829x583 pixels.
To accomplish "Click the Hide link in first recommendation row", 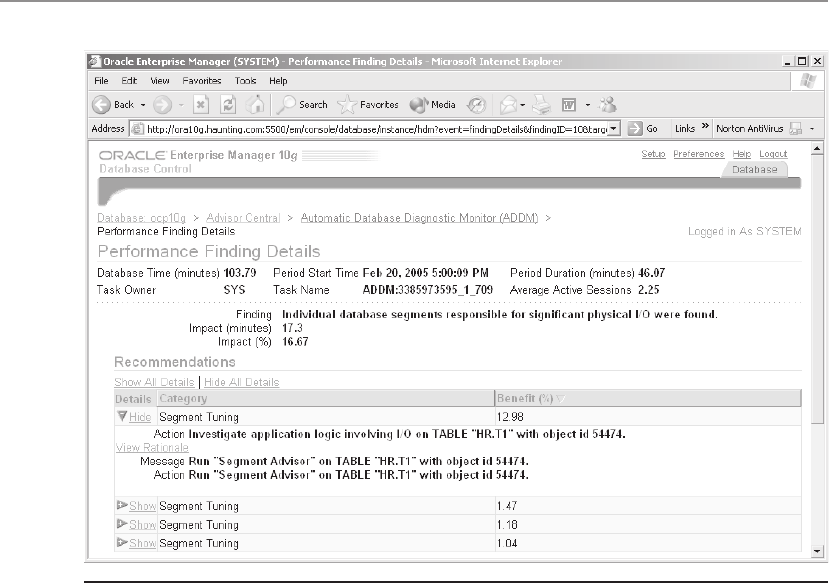I will [x=140, y=417].
